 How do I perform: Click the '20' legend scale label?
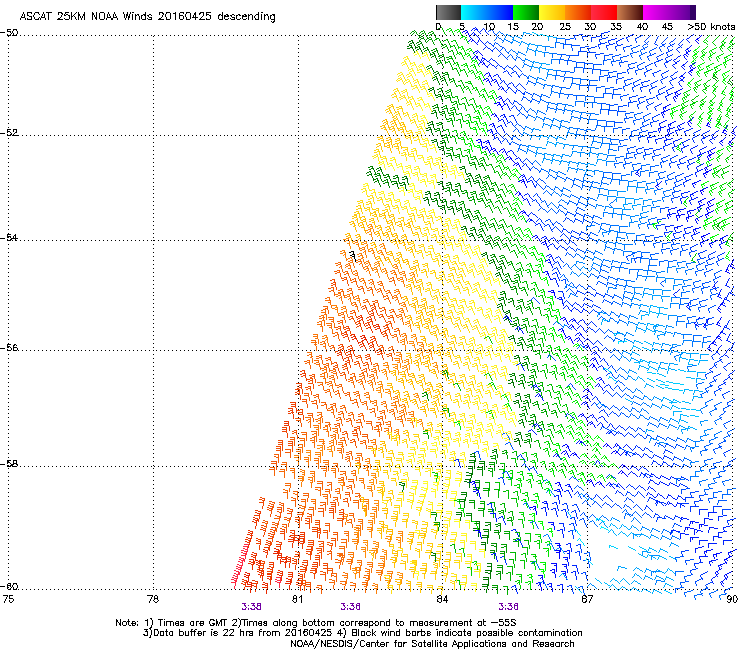(538, 27)
